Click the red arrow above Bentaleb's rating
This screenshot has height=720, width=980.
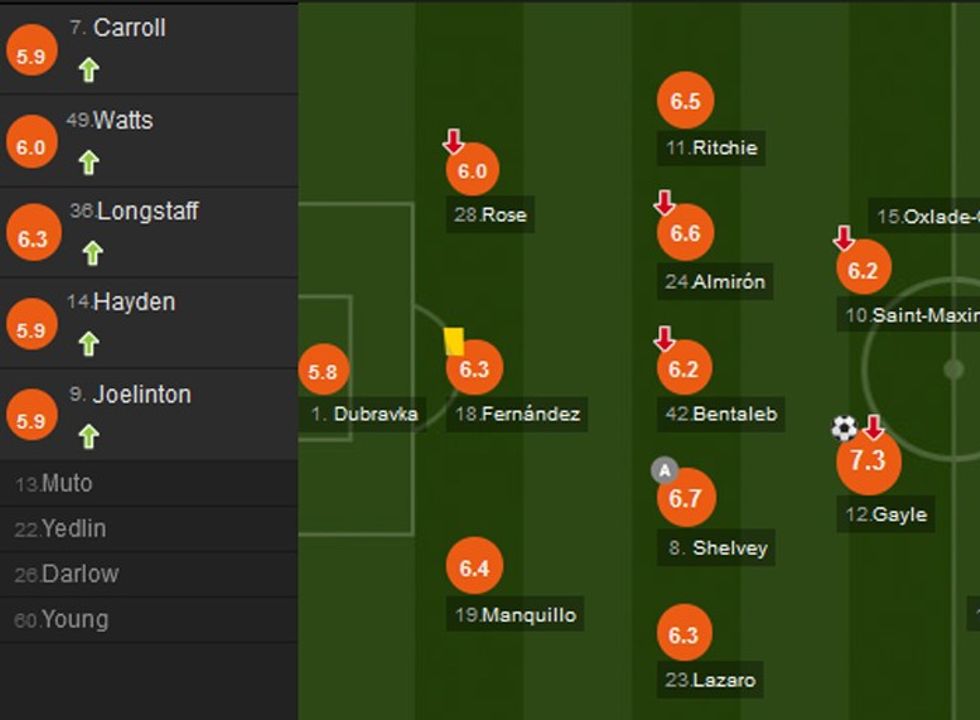(x=664, y=339)
